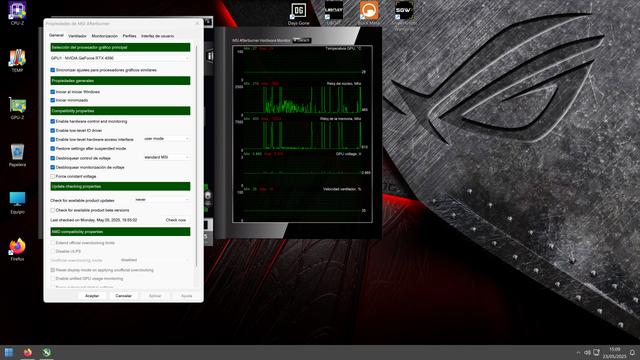640x360 pixels.
Task: Toggle the Iniciar minimizado checkbox
Action: (53, 100)
